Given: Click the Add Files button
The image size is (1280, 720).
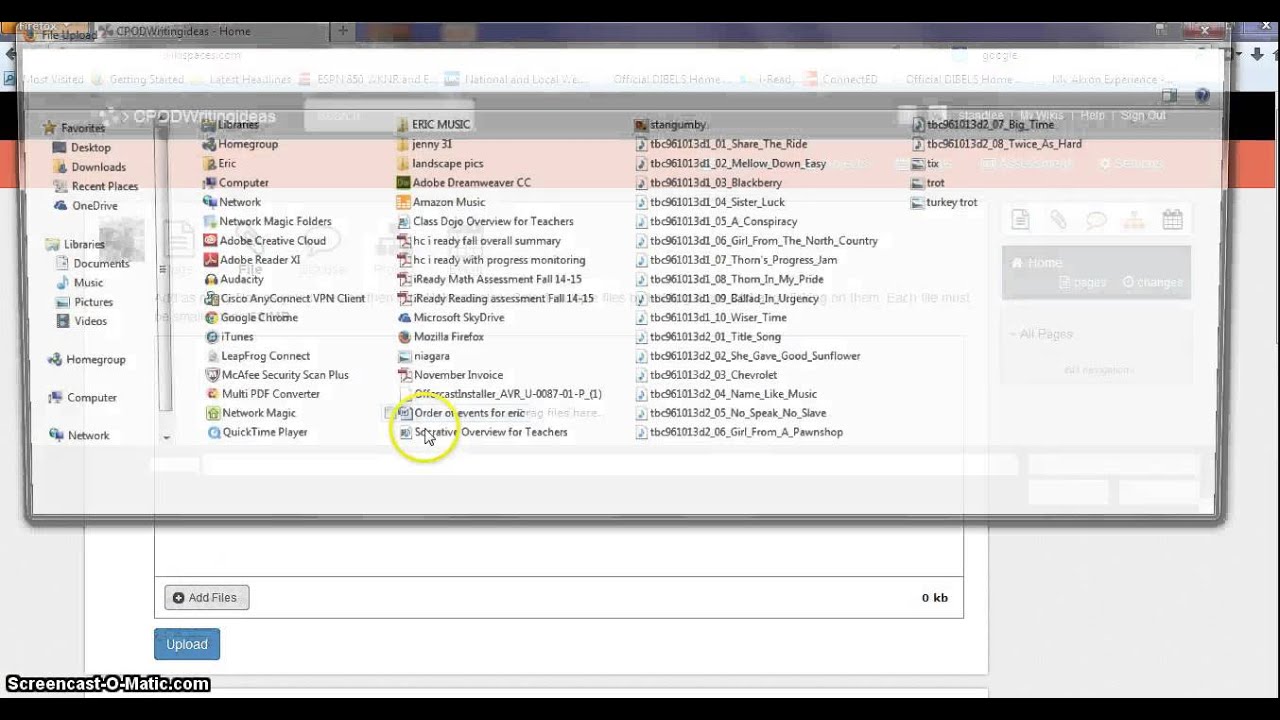Looking at the screenshot, I should coord(207,597).
